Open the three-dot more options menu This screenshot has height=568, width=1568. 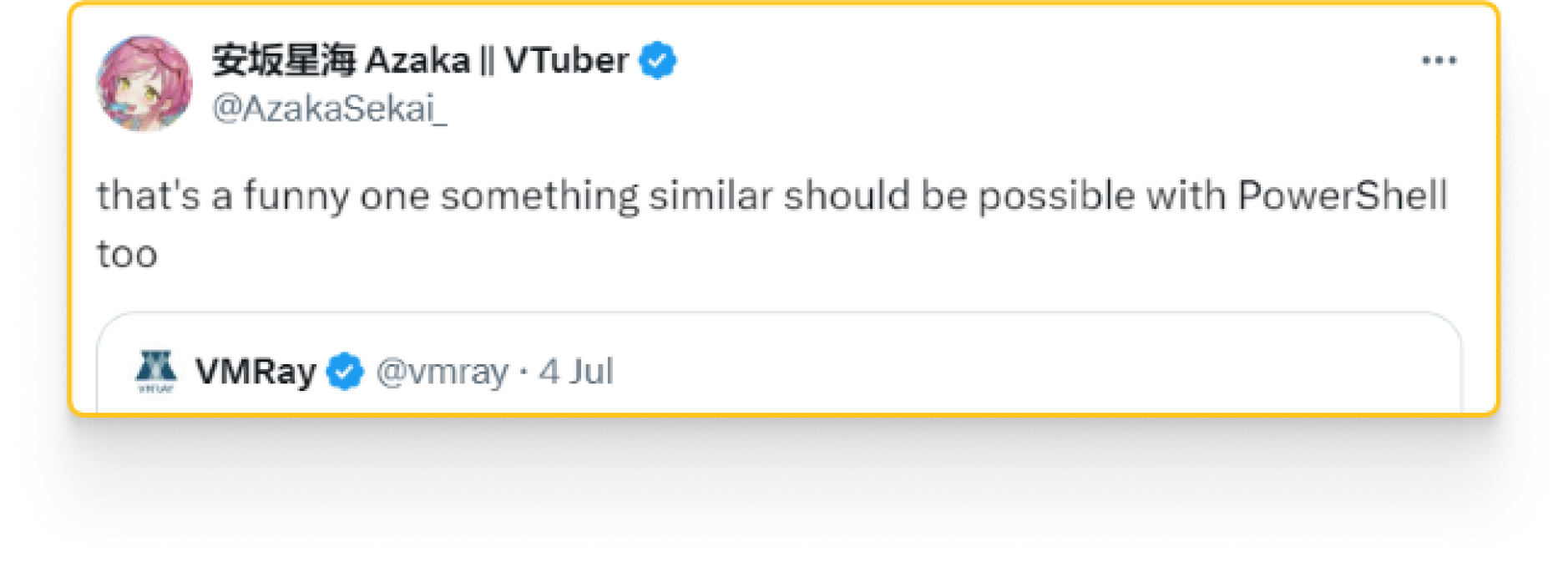coord(1439,60)
